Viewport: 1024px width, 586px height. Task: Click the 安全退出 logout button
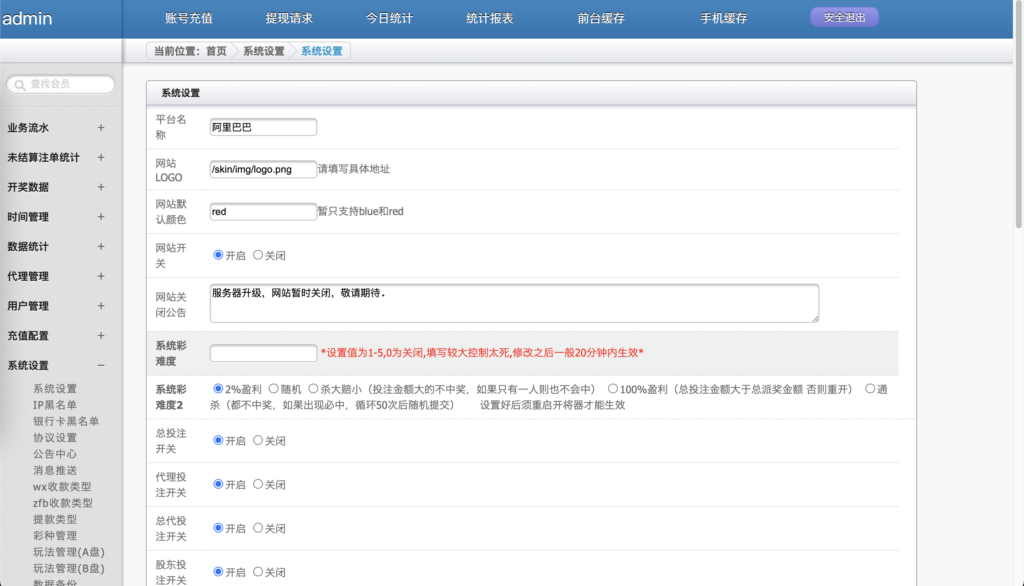[x=844, y=17]
